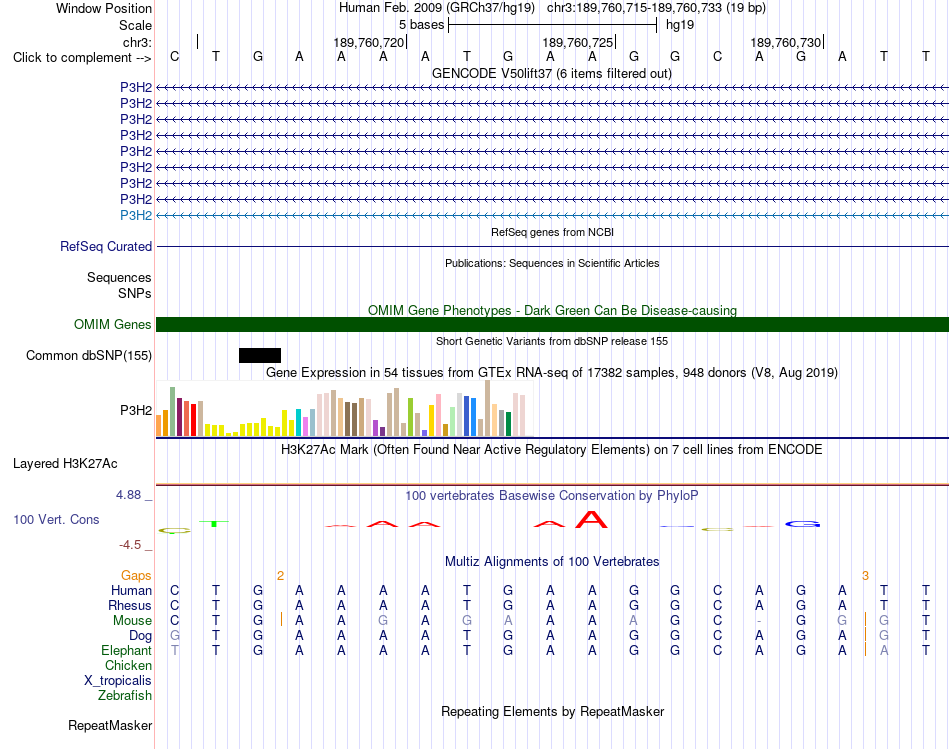
Task: Click the 'Layered H3K27Ac' track label
Action: tap(65, 464)
